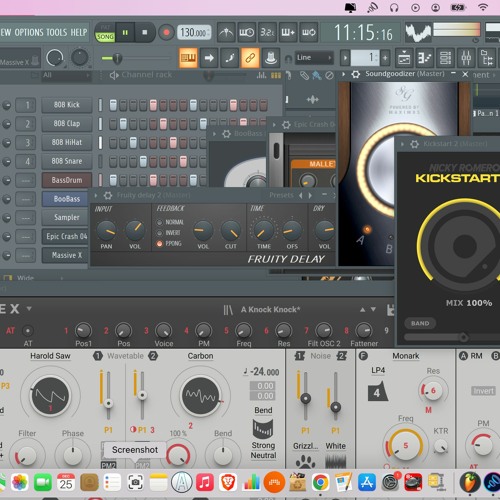
Task: Click the arrow auto-scroll icon
Action: [209, 58]
